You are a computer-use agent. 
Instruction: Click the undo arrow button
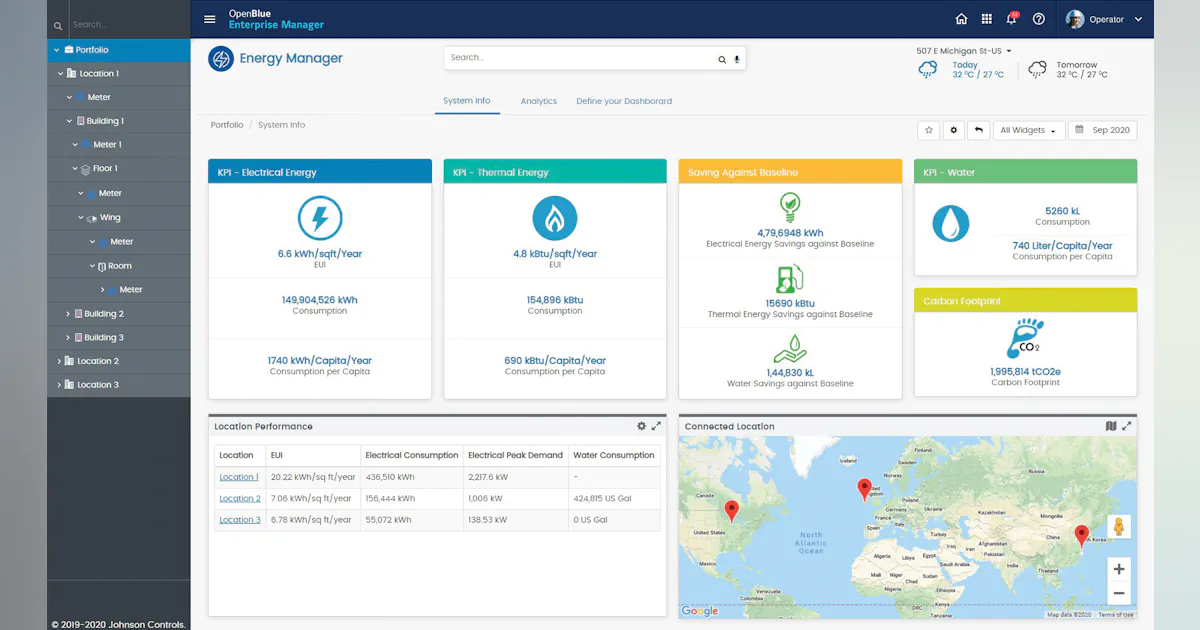(x=979, y=130)
